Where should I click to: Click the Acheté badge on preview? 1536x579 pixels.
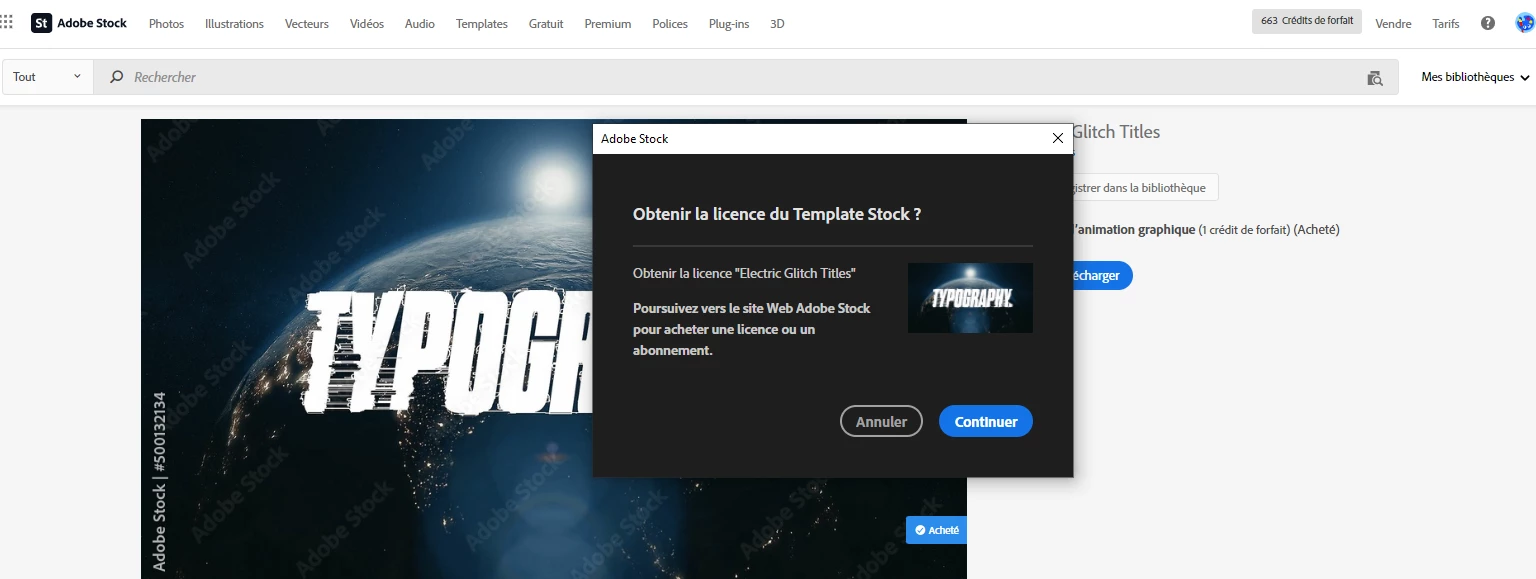click(x=936, y=530)
